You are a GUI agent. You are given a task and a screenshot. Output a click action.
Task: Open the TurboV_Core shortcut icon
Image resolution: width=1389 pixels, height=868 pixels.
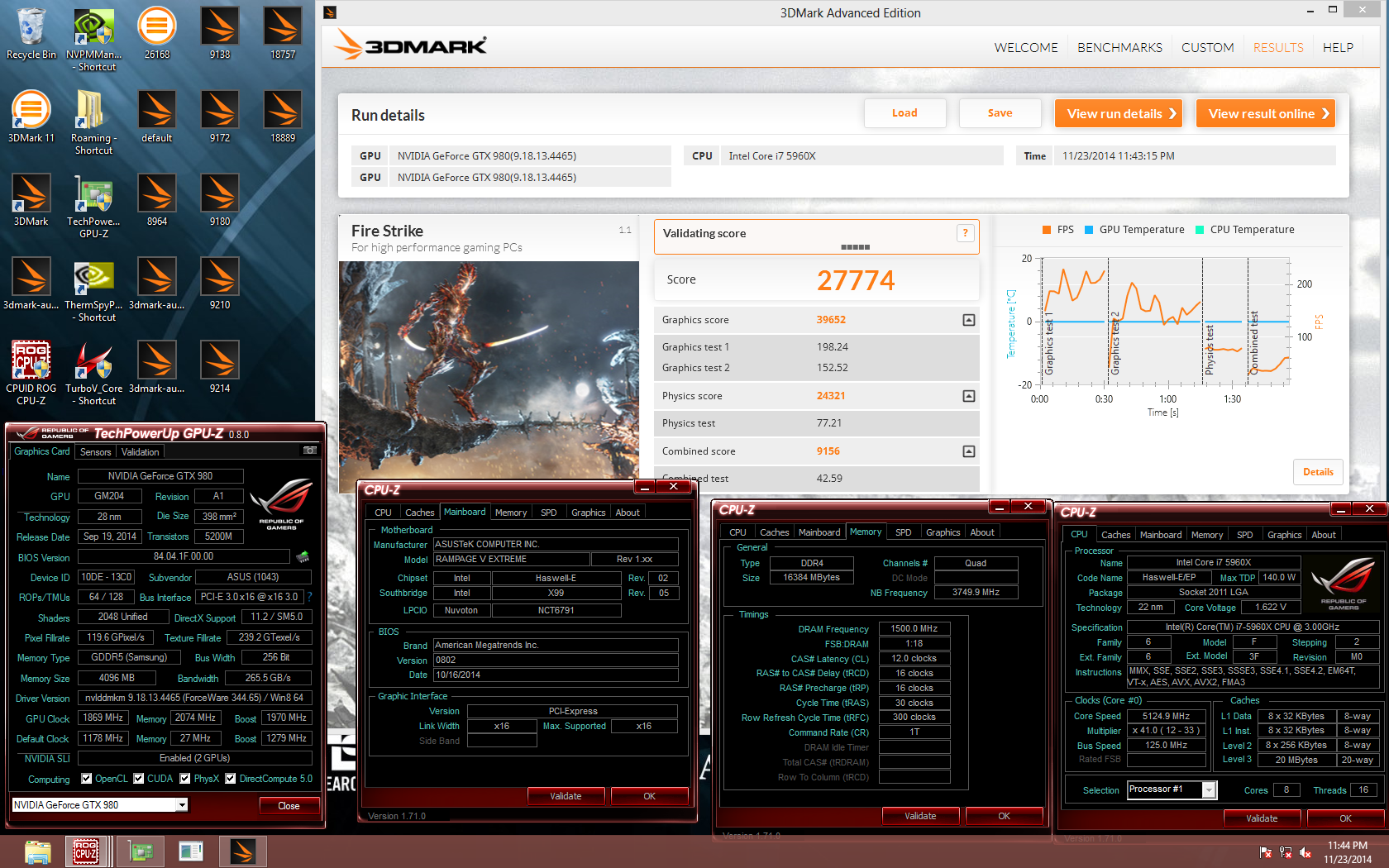pos(94,373)
